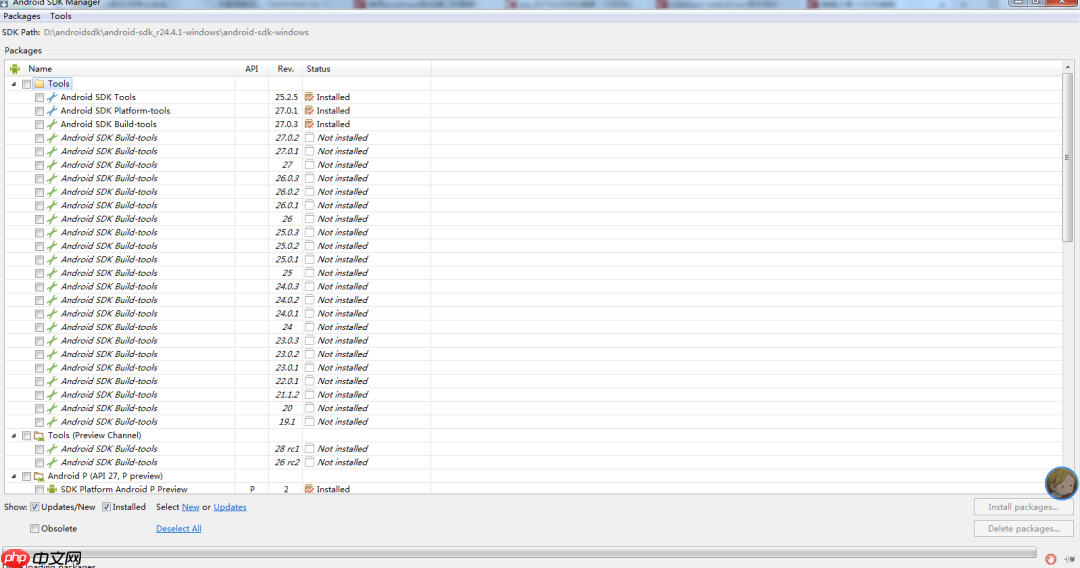Screen dimensions: 1080x568
Task: Click the Install packages... button
Action: (x=1023, y=507)
